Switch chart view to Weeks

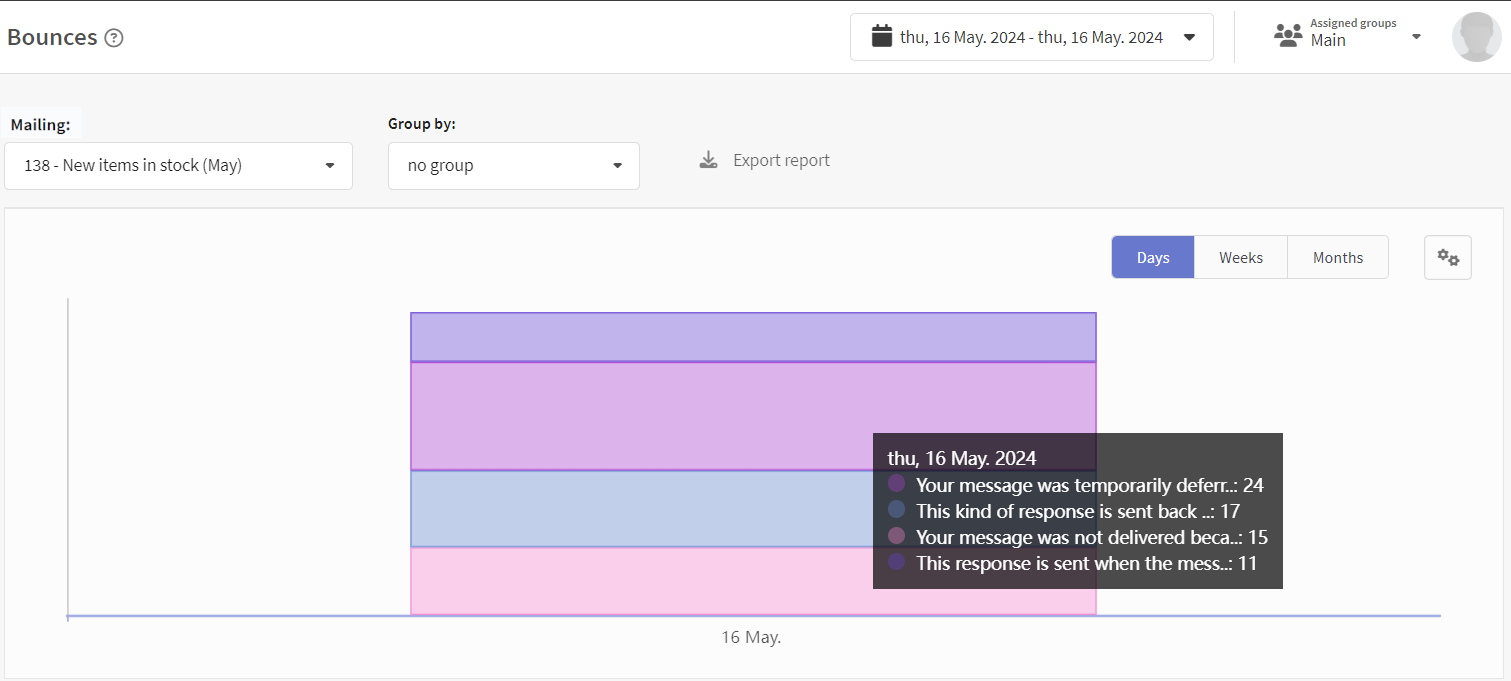pyautogui.click(x=1240, y=258)
